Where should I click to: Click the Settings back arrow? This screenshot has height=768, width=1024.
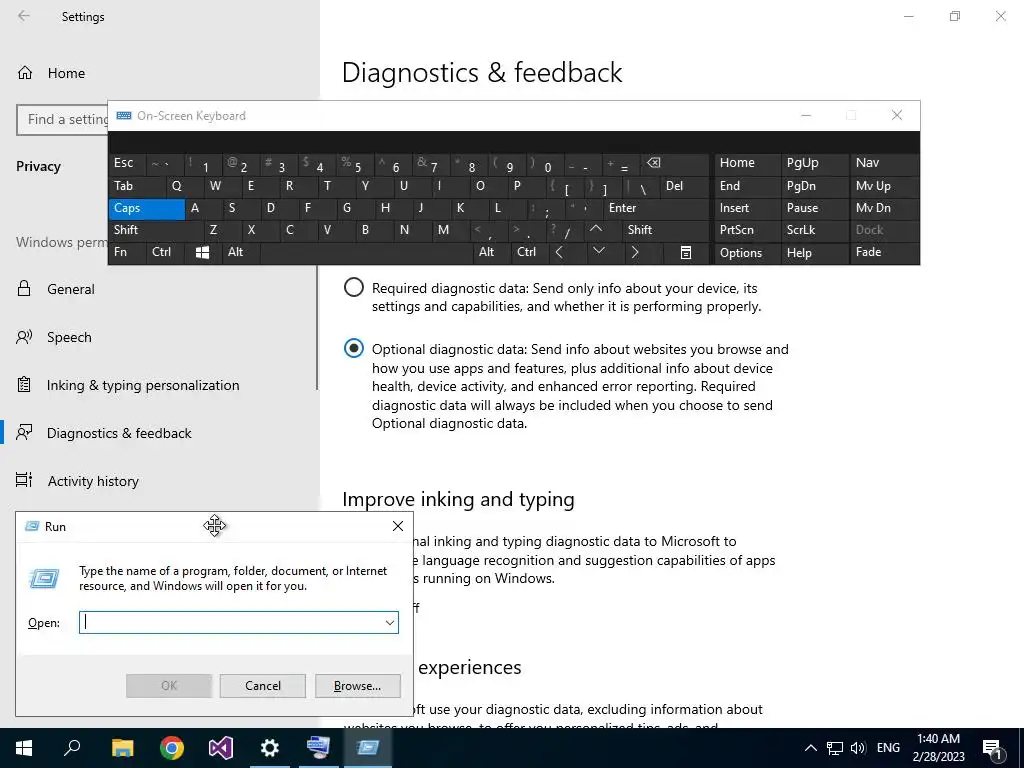(24, 16)
